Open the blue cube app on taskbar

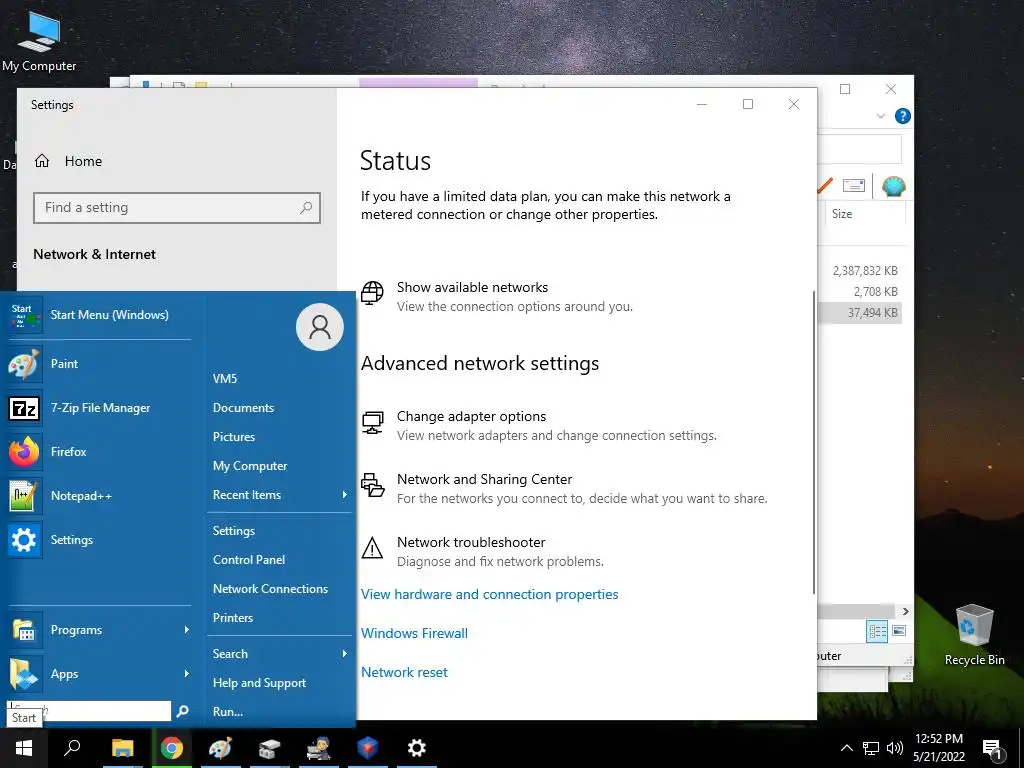pyautogui.click(x=368, y=748)
